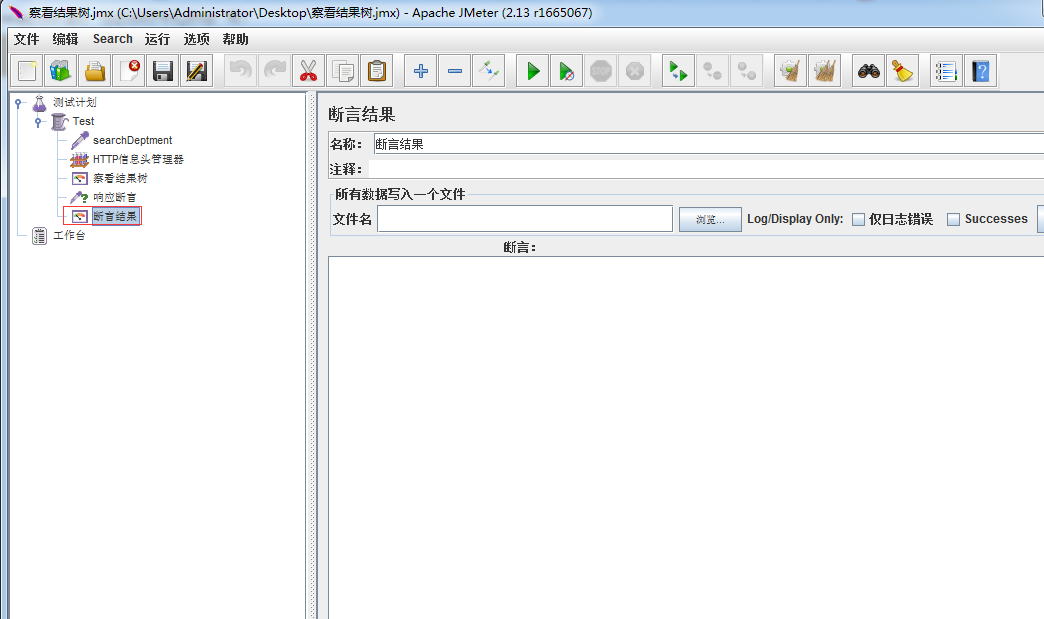Click the Close test plan icon

click(129, 71)
